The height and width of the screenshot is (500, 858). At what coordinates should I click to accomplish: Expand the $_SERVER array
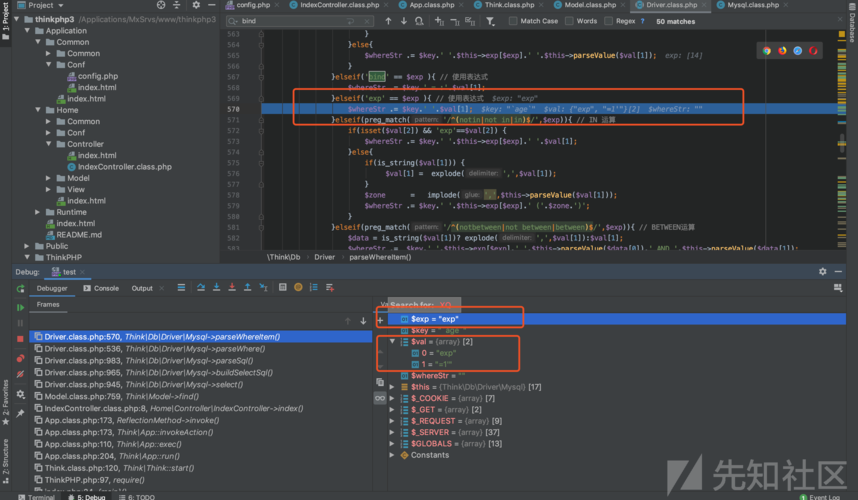(392, 432)
